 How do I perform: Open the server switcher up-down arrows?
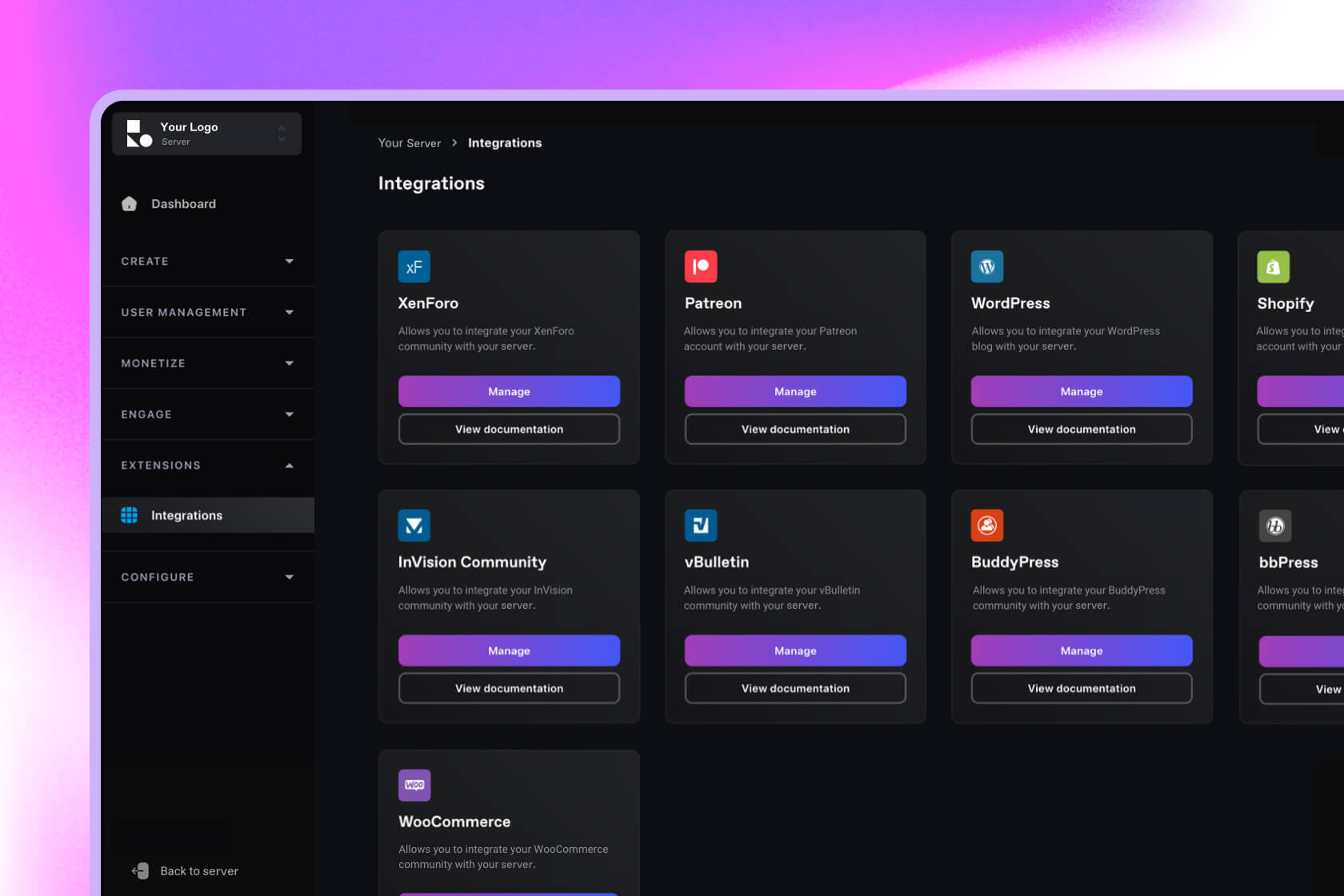point(282,134)
